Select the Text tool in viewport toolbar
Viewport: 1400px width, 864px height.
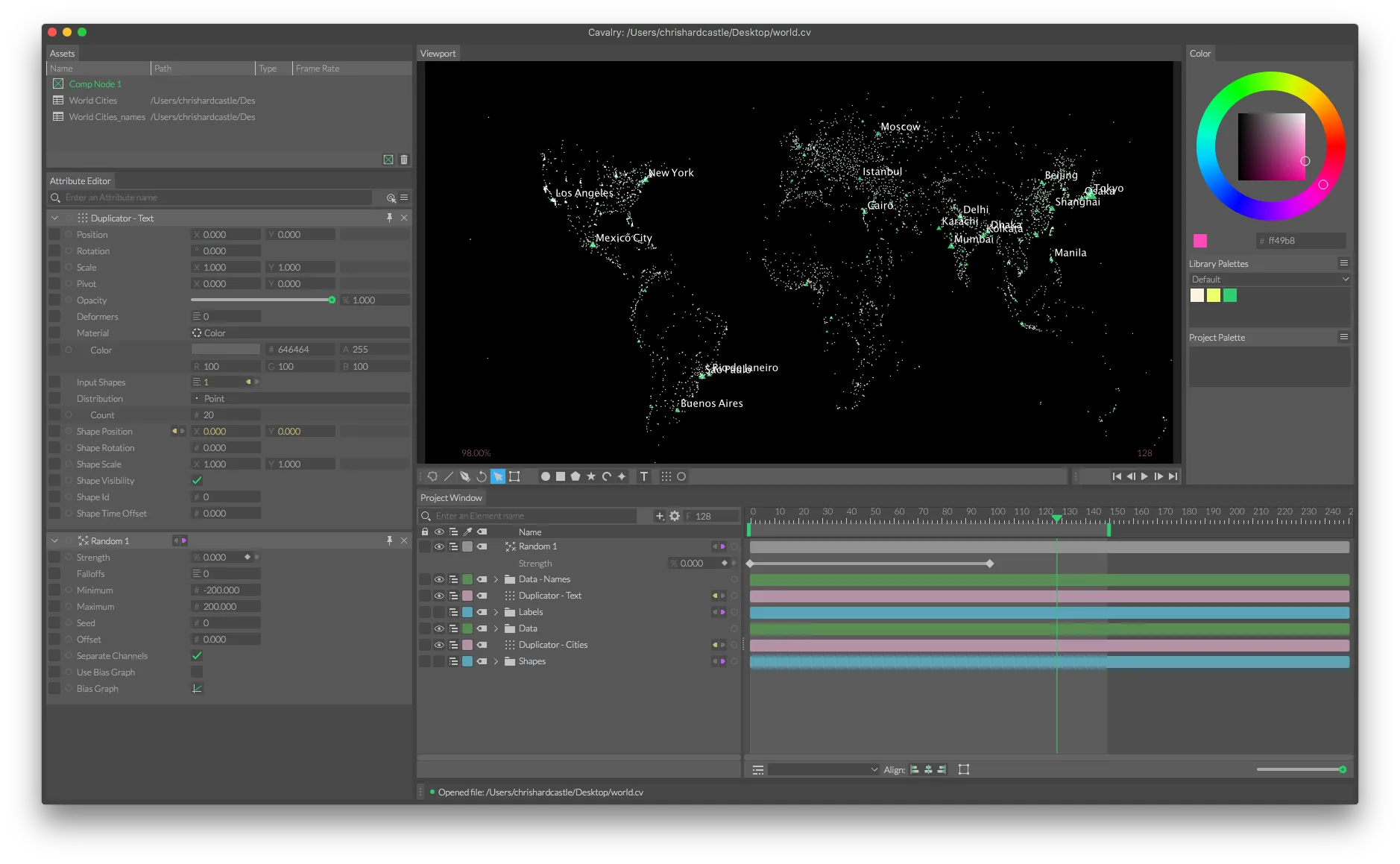pyautogui.click(x=644, y=476)
